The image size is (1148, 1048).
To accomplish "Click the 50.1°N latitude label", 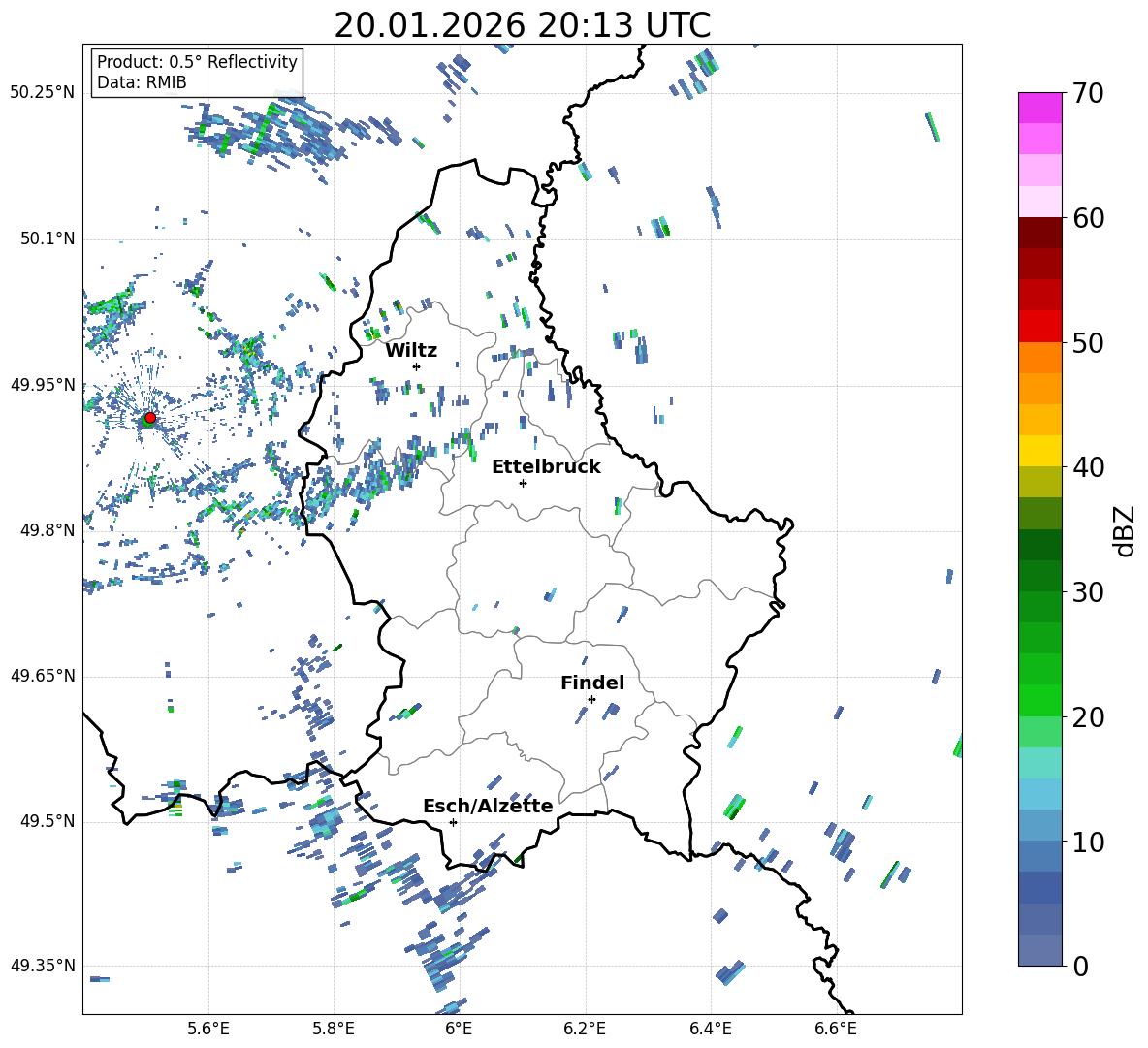I will coord(48,238).
